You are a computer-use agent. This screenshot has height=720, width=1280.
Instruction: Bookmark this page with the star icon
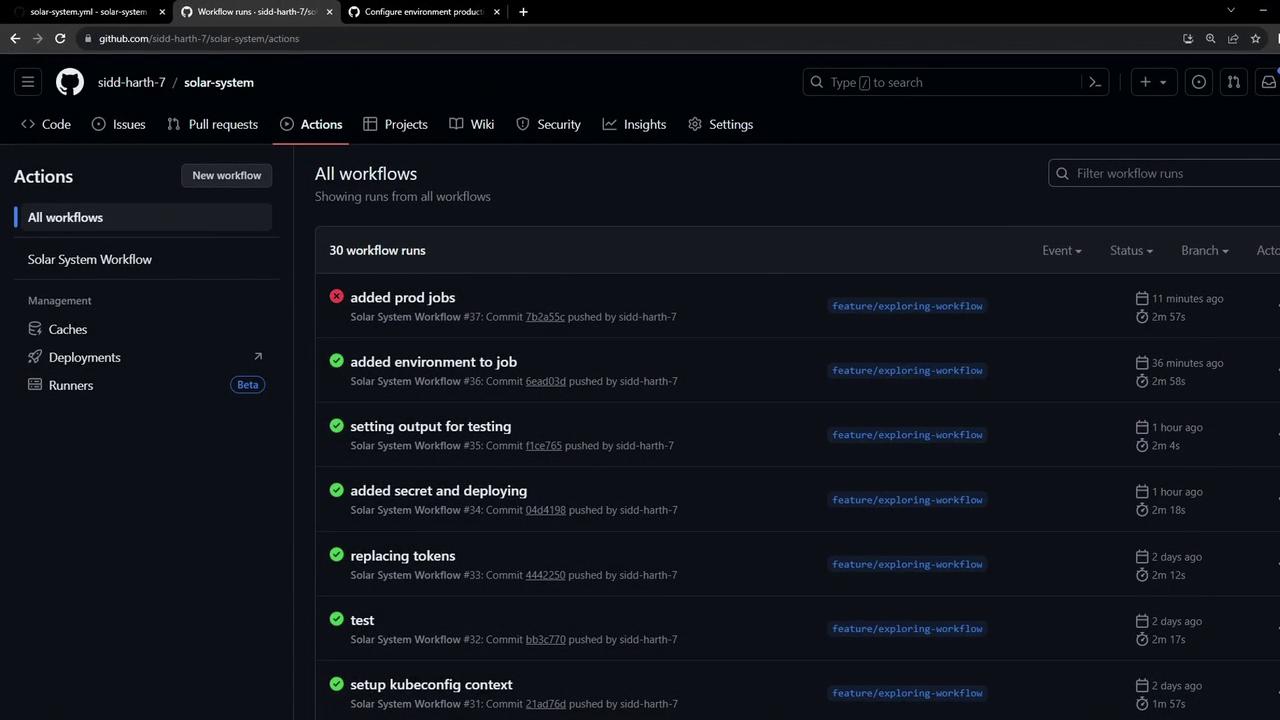(1256, 38)
